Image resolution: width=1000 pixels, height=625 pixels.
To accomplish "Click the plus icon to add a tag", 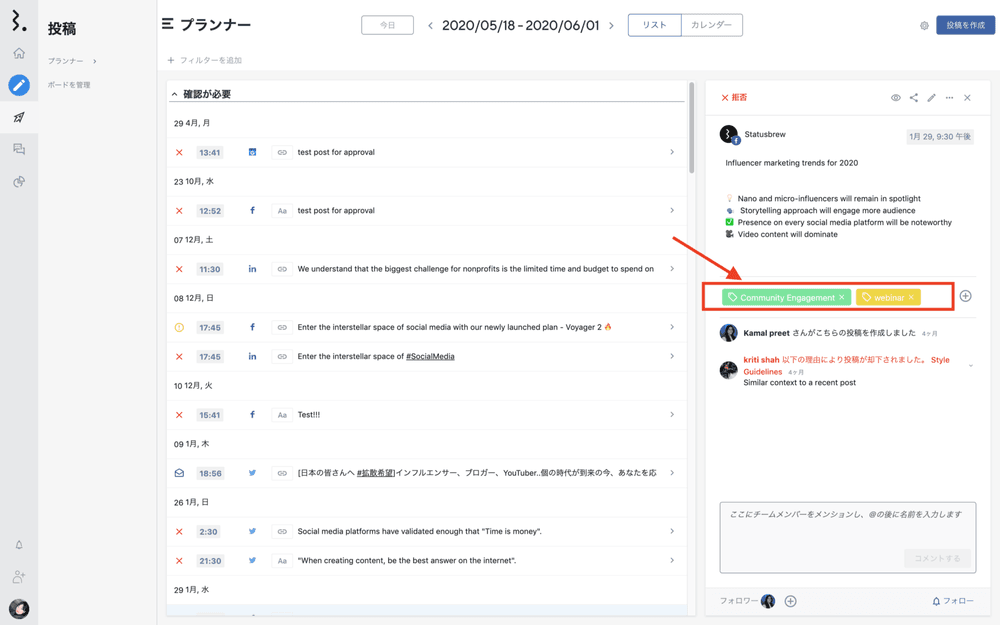I will [x=965, y=296].
